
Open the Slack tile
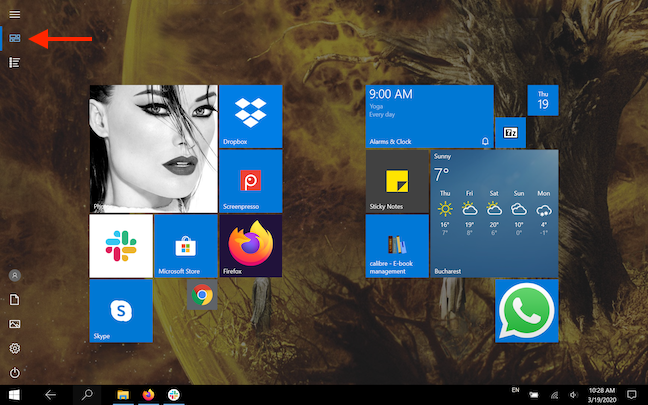pyautogui.click(x=121, y=246)
